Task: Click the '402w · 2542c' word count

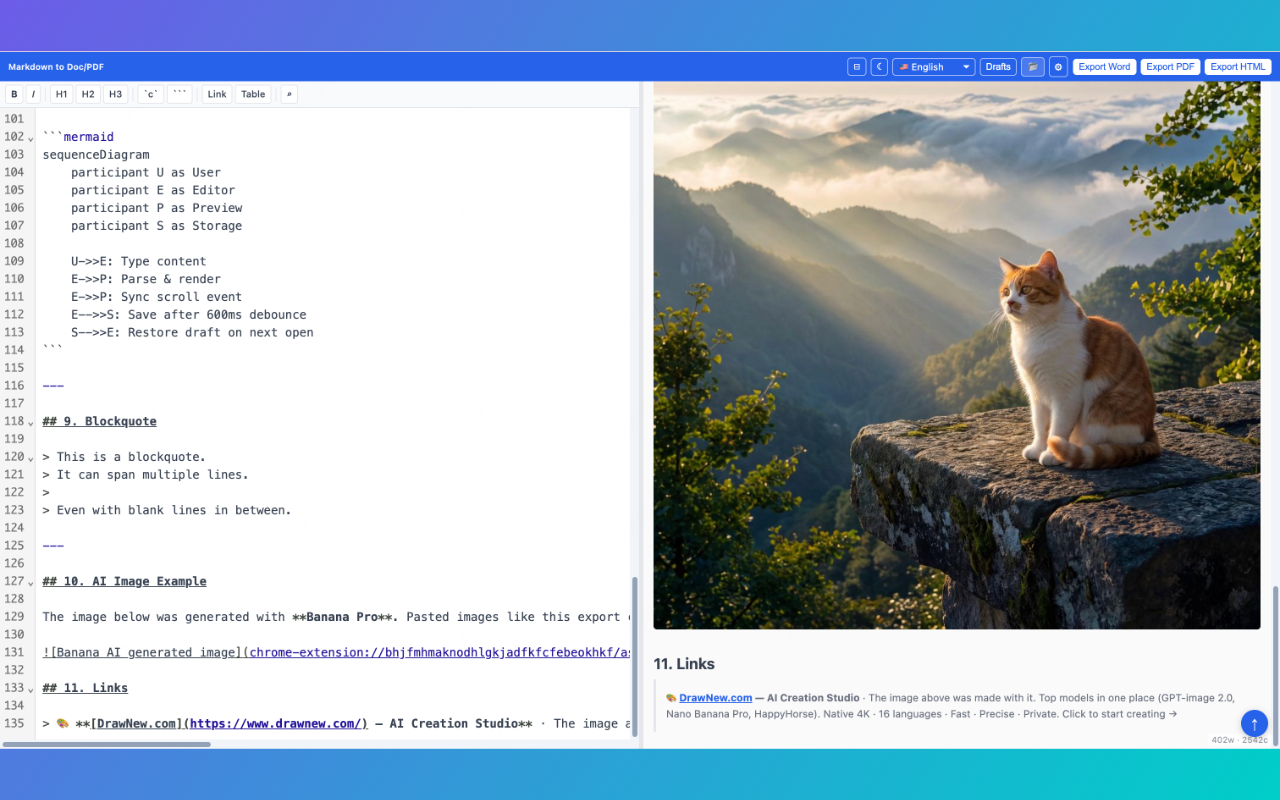Action: (x=1239, y=740)
